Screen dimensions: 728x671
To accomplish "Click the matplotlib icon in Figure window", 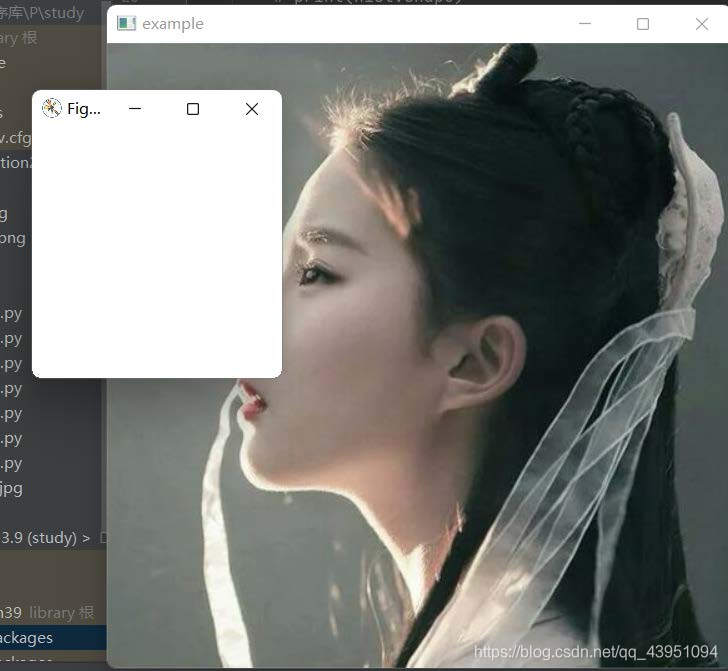I will click(x=52, y=108).
